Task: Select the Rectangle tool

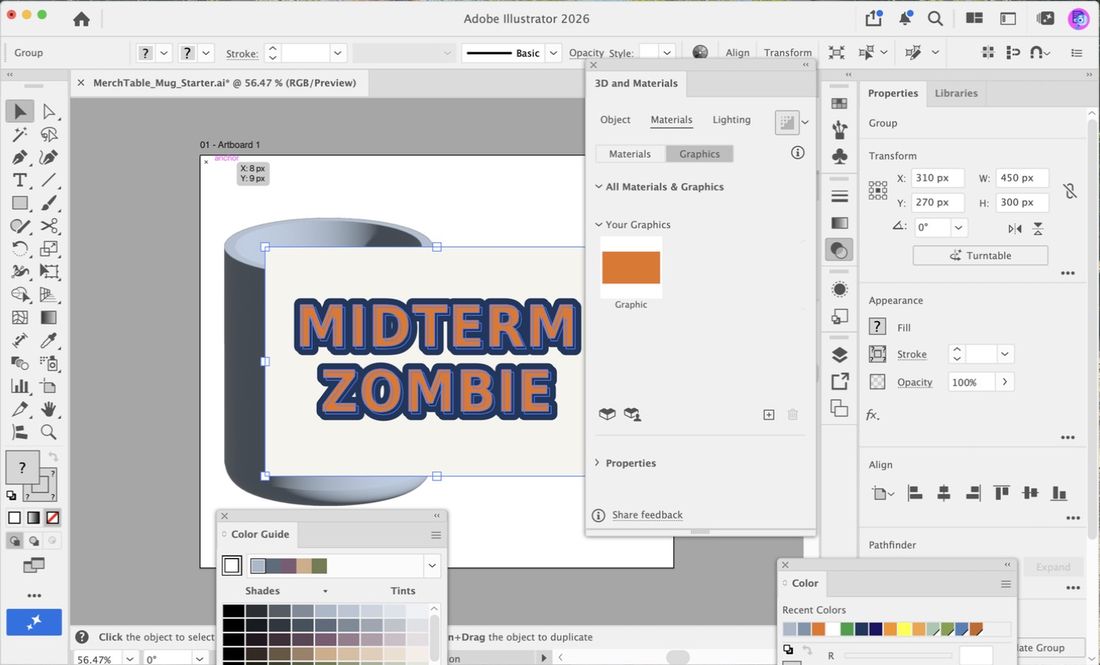Action: pos(20,203)
